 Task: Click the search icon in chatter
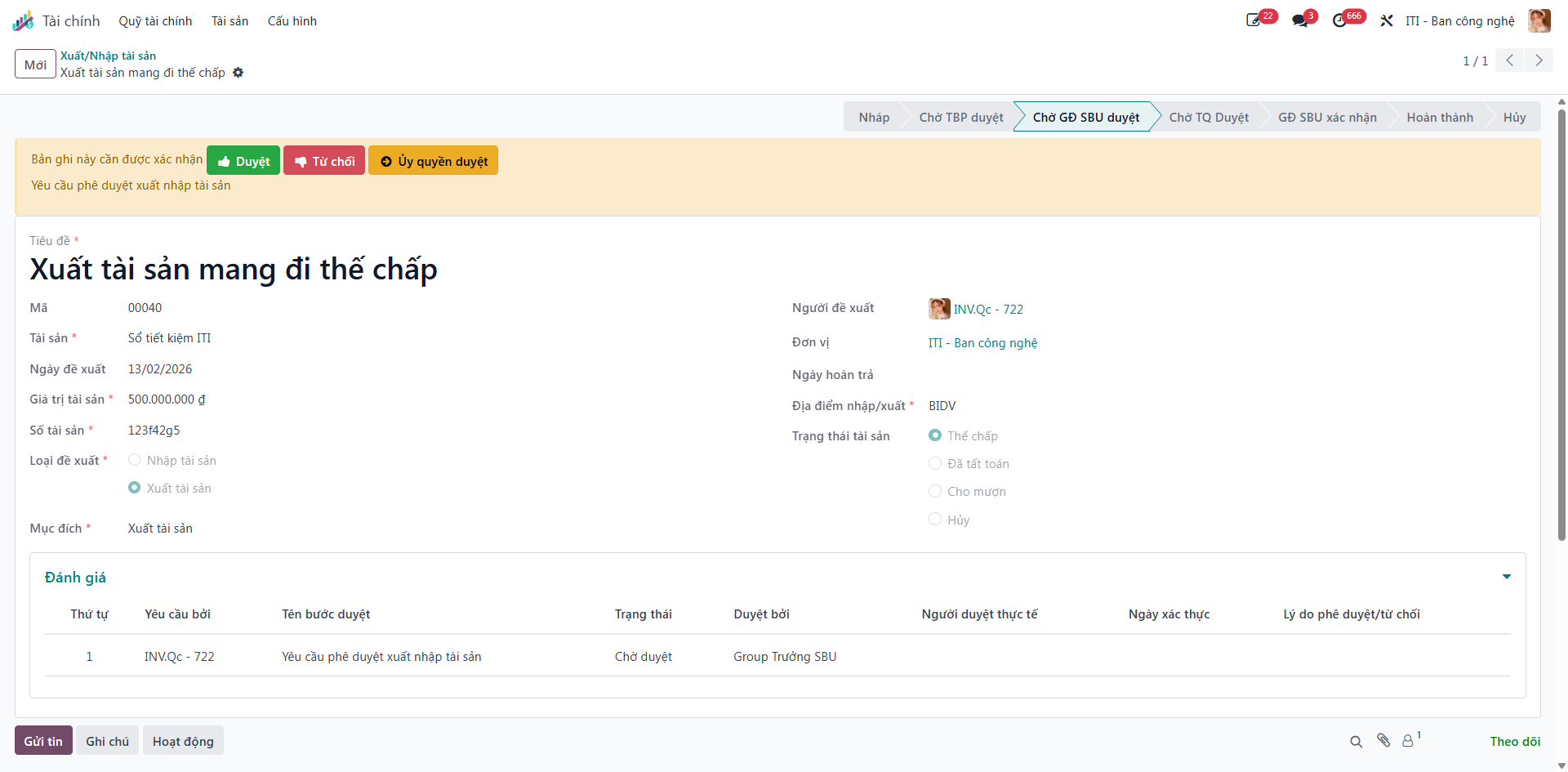click(x=1356, y=742)
